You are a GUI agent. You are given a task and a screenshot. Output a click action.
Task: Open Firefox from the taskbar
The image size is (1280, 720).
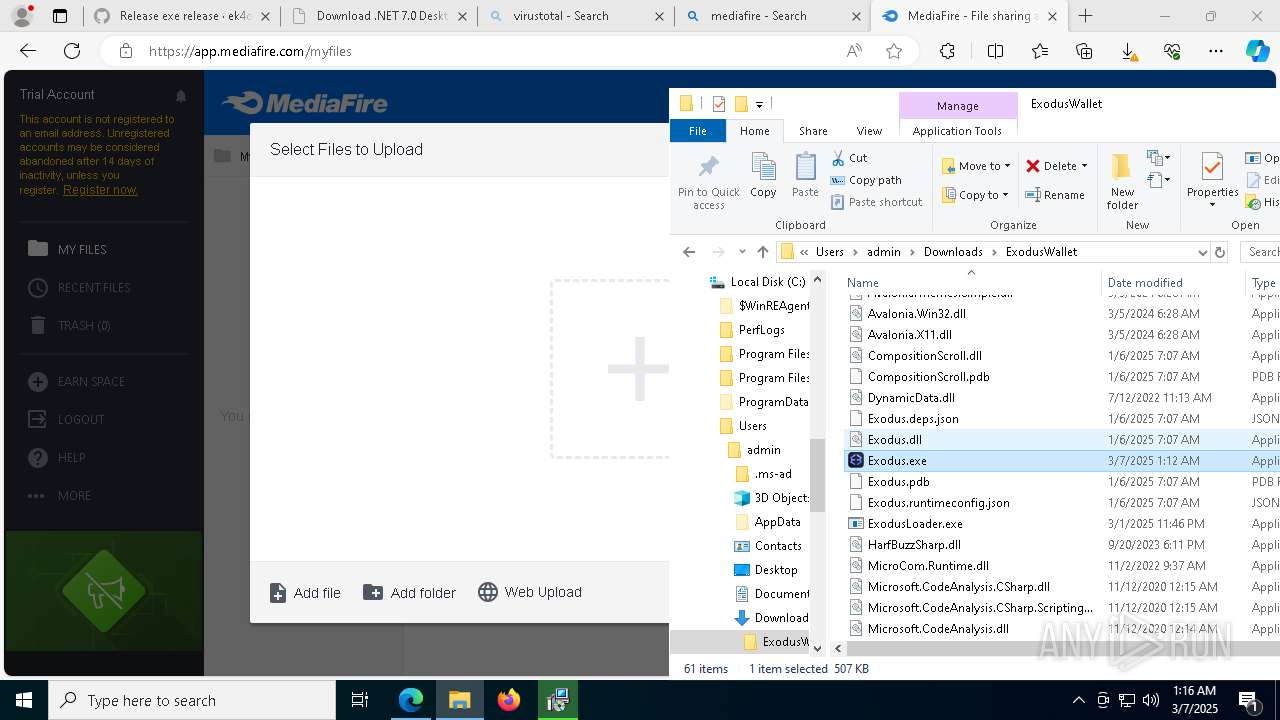tap(508, 700)
